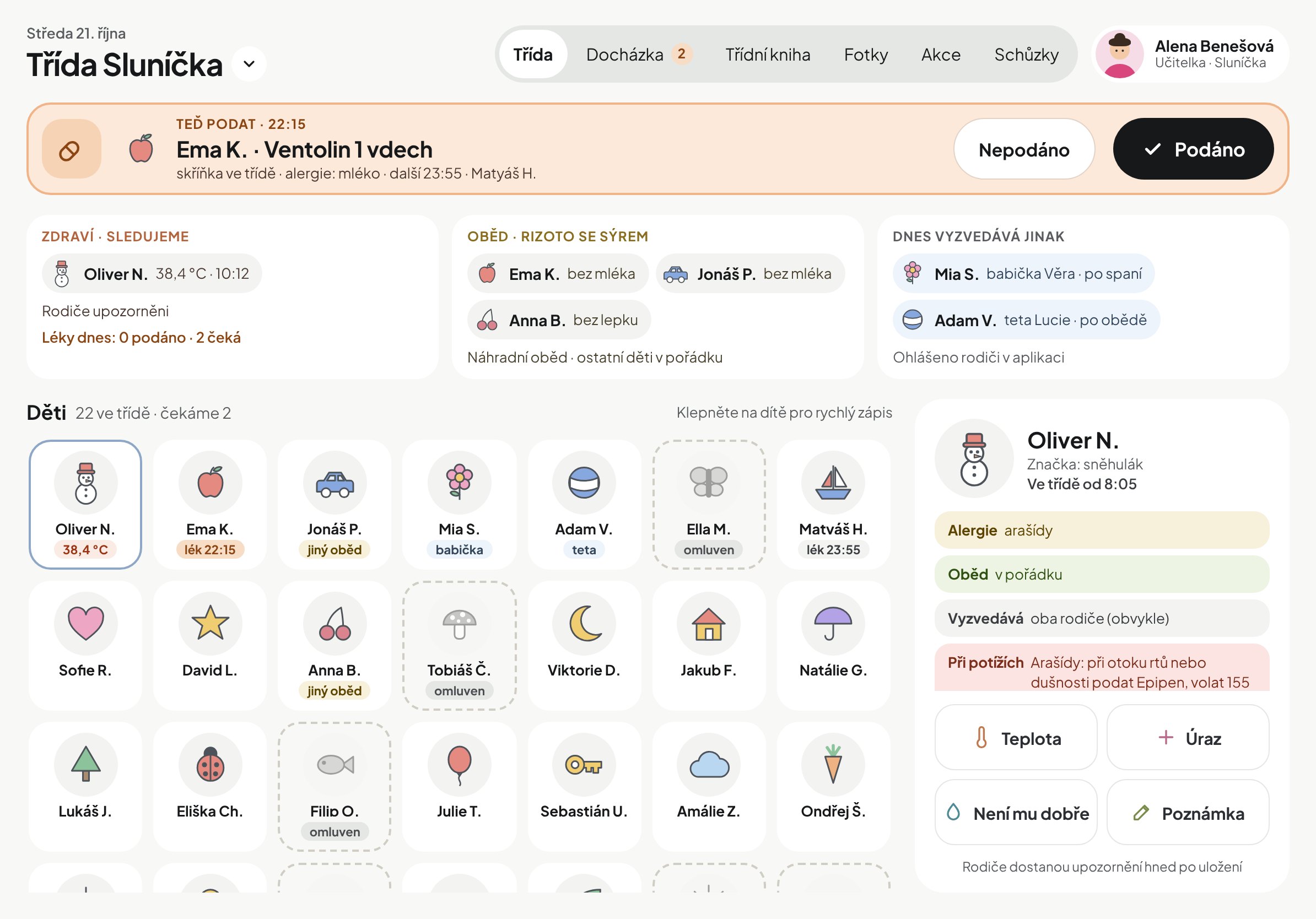Image resolution: width=1316 pixels, height=919 pixels.
Task: Add a Poznámka for Oliver
Action: coord(1188,812)
